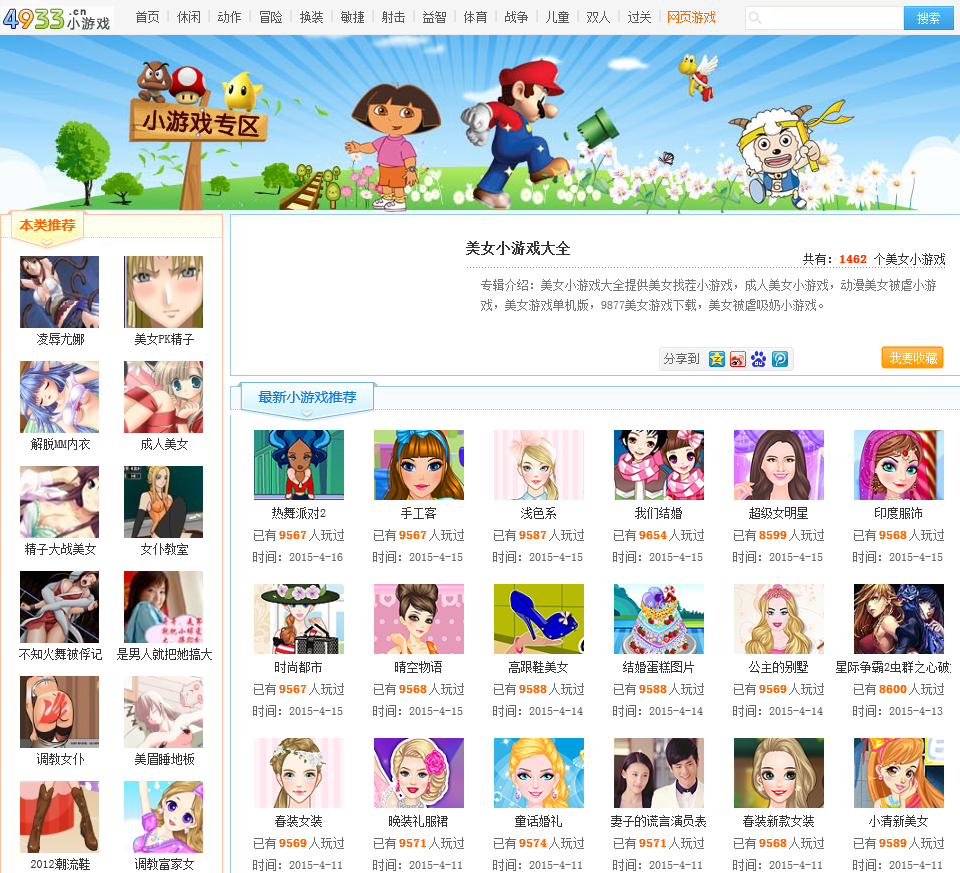Screen dimensions: 960x873
Task: Open the 动作 category
Action: pyautogui.click(x=229, y=18)
